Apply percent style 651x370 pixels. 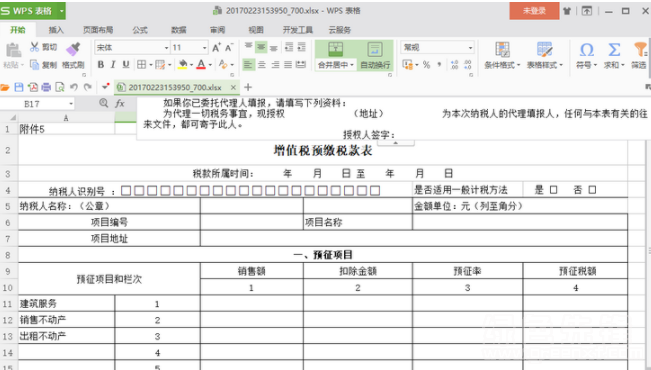click(426, 65)
